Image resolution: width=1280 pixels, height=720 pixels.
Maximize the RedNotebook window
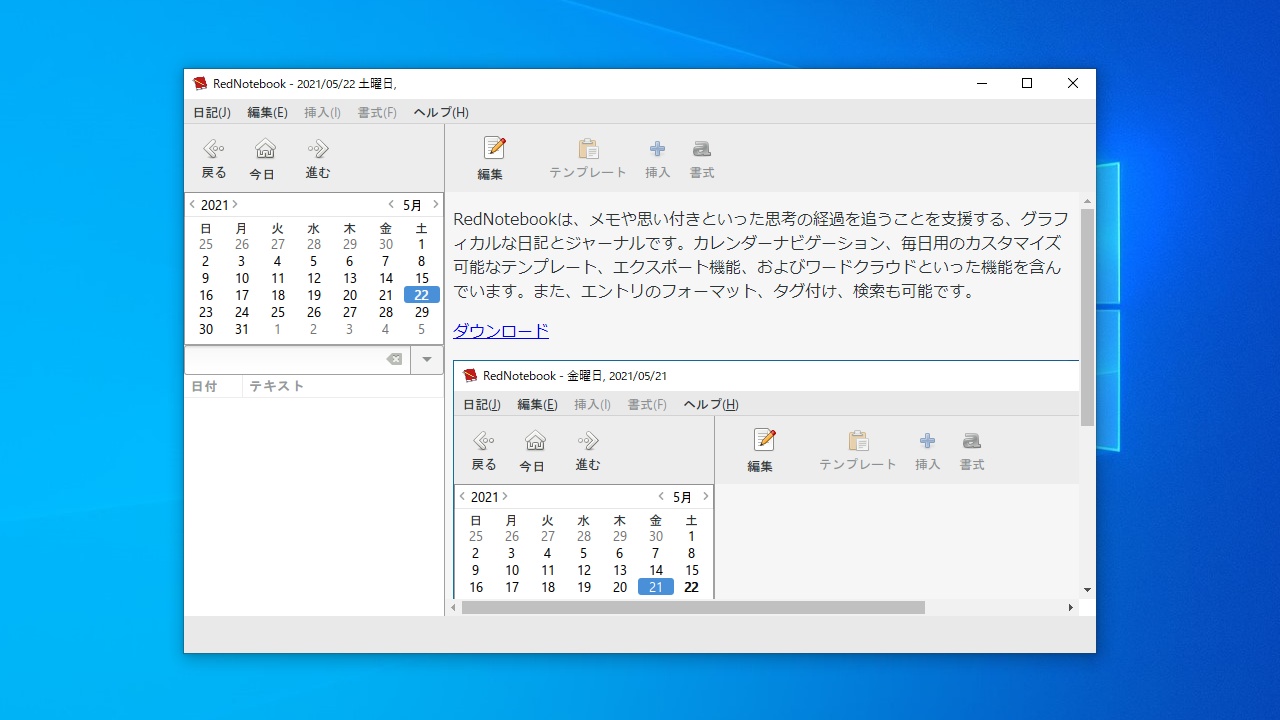(1027, 84)
